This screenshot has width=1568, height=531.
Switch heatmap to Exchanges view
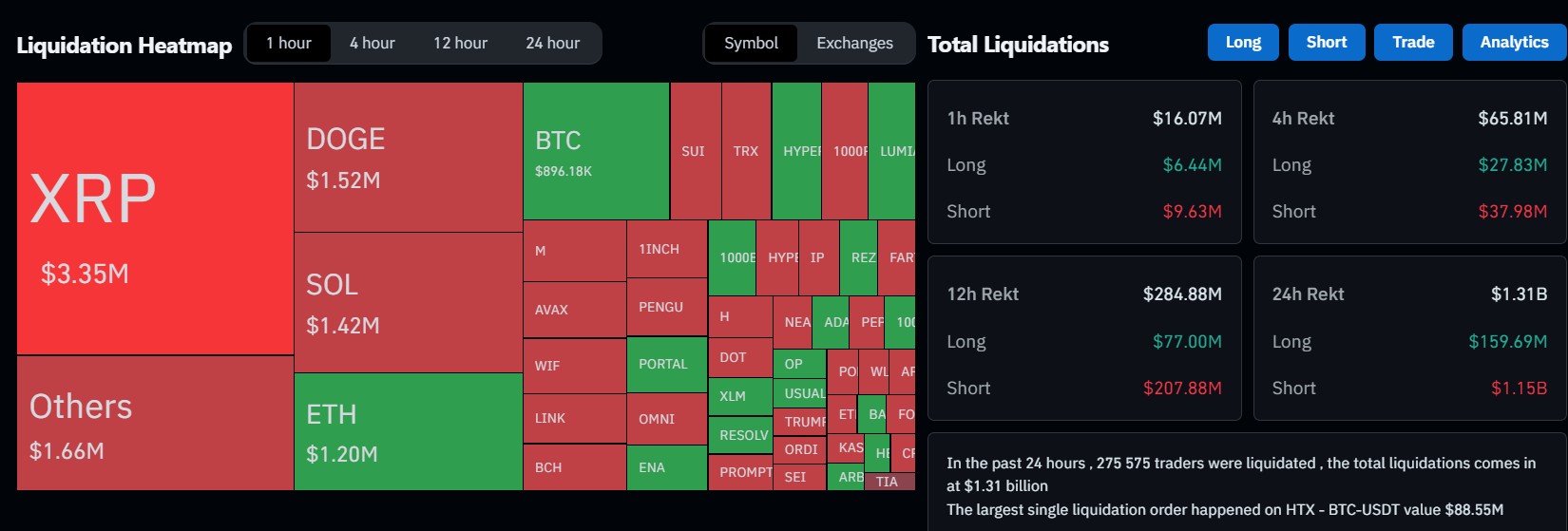(854, 44)
